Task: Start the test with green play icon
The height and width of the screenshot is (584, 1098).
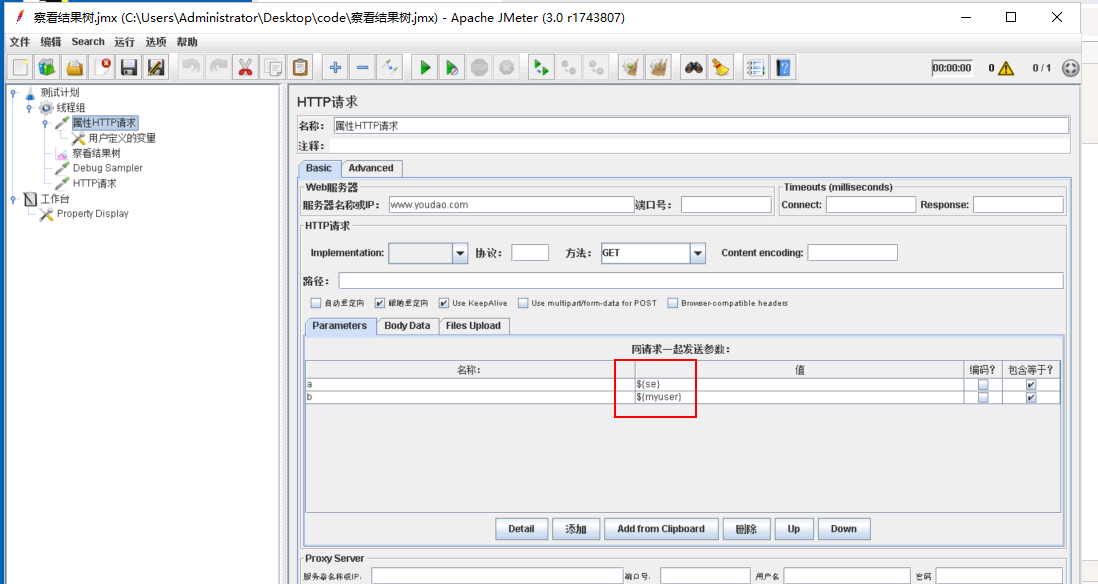Action: click(x=425, y=67)
